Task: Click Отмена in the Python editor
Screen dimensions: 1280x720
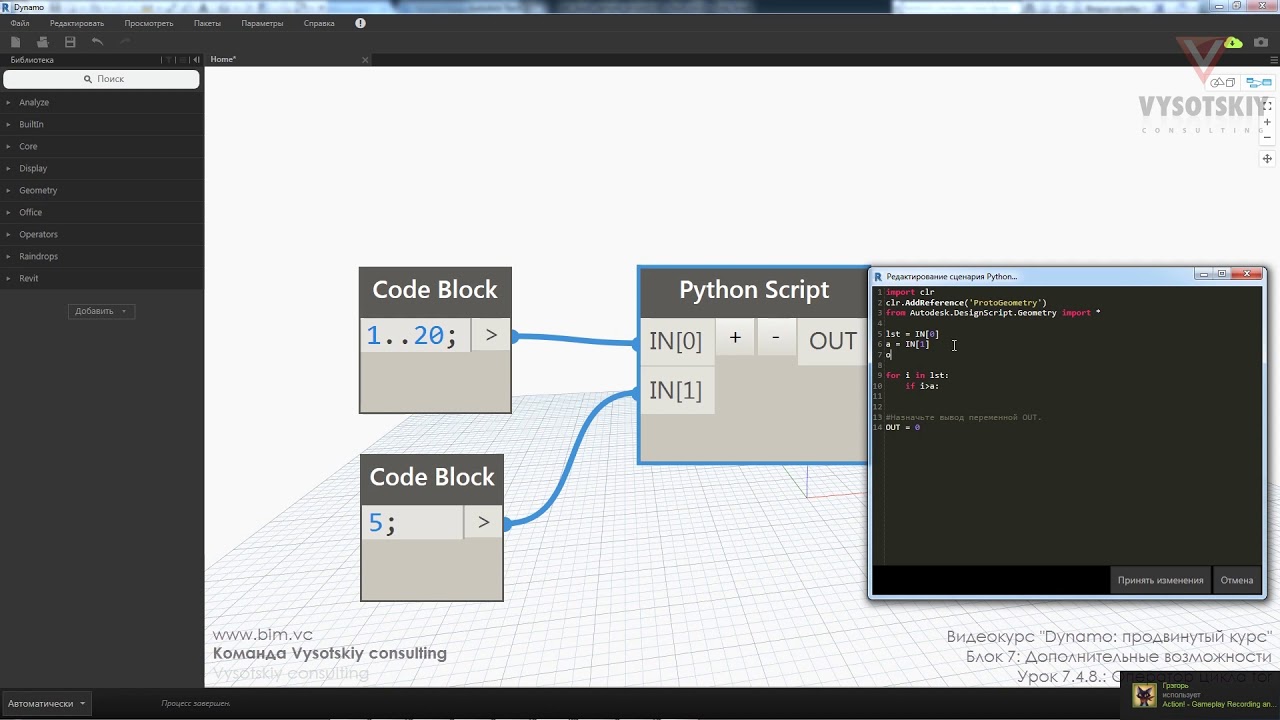Action: pyautogui.click(x=1237, y=580)
